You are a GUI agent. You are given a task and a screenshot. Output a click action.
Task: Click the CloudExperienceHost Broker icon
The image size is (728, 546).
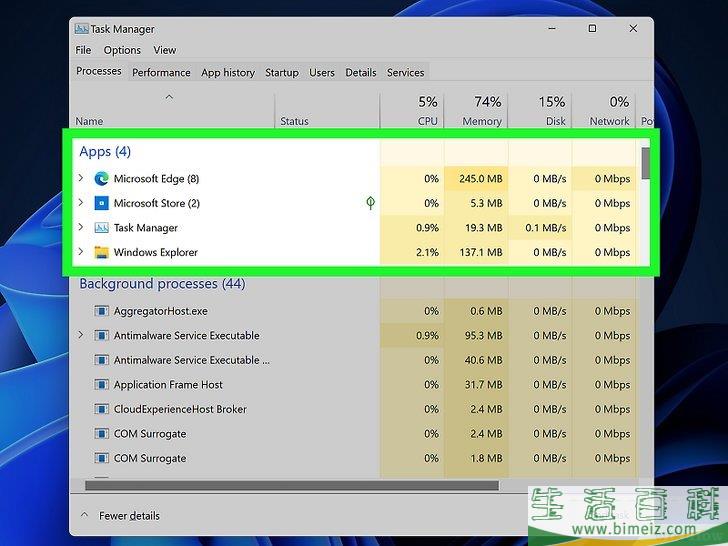[x=101, y=409]
